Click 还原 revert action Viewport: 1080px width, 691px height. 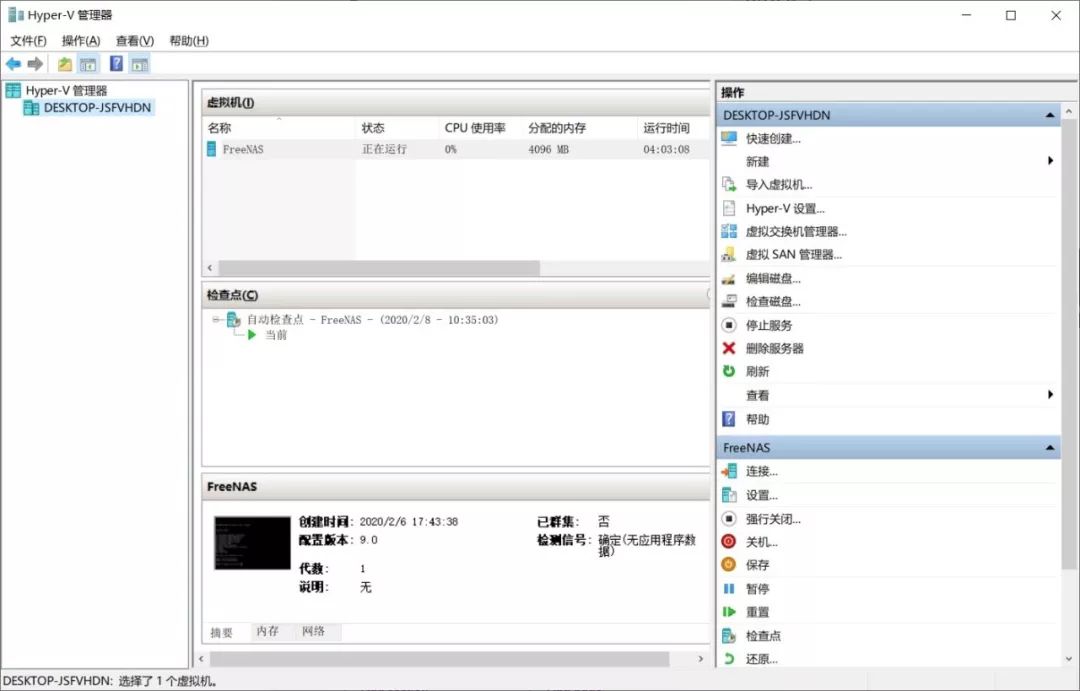click(x=761, y=659)
